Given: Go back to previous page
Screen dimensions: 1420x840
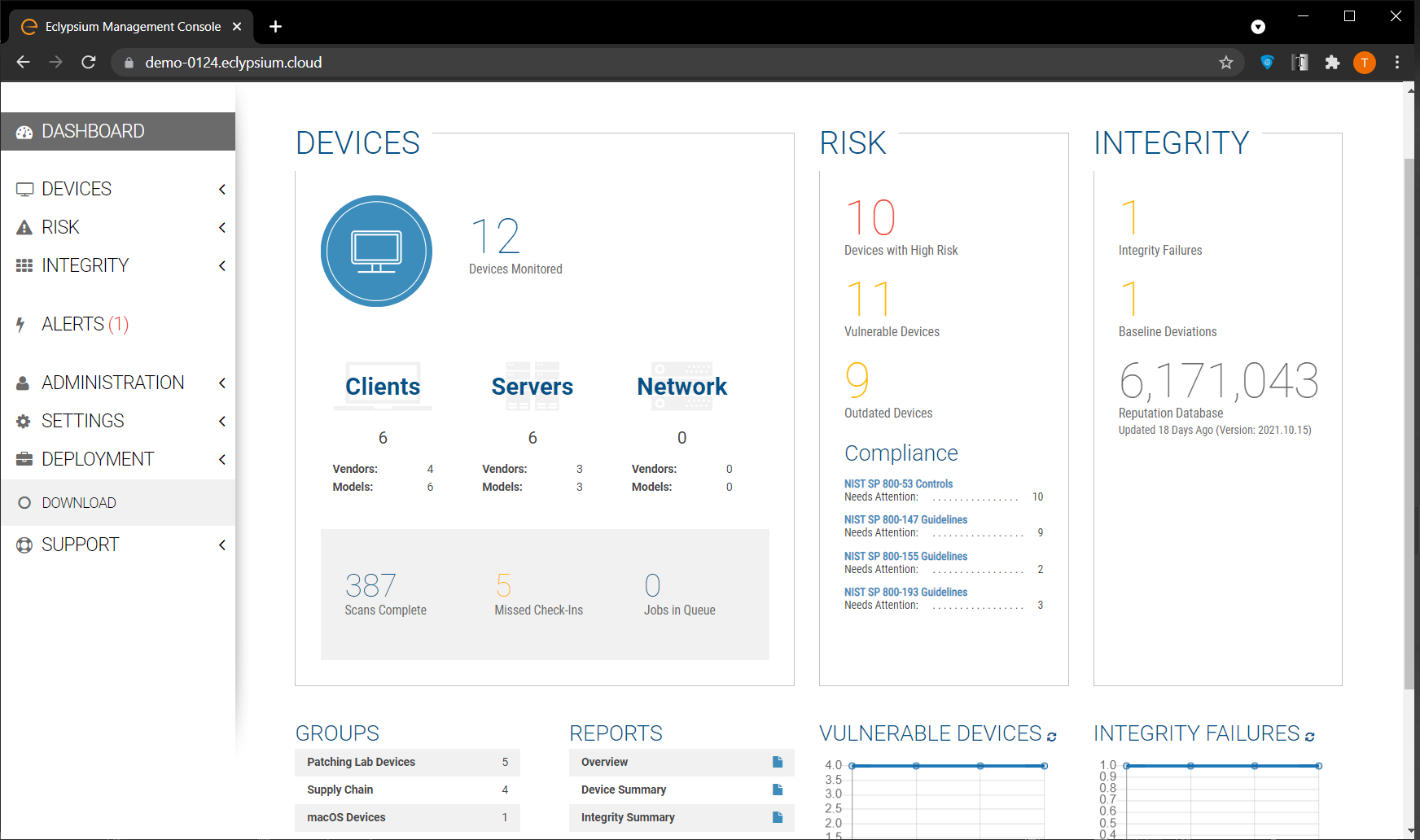Looking at the screenshot, I should click(23, 63).
